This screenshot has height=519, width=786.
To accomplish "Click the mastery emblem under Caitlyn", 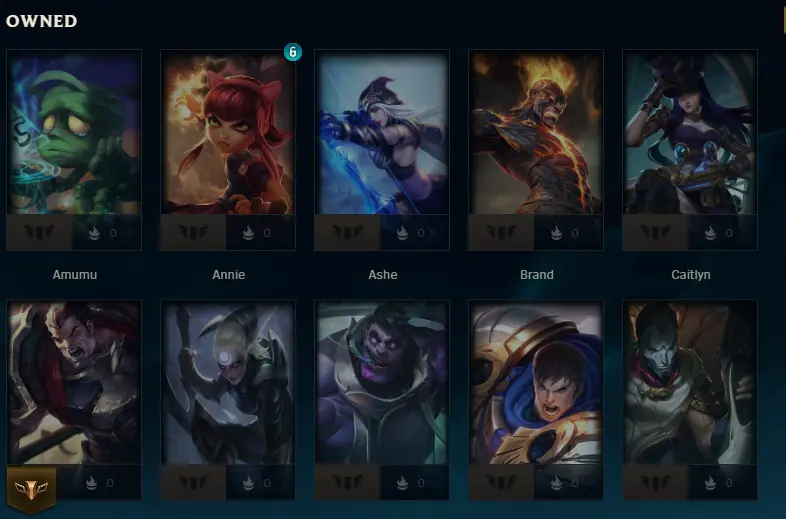I will [x=655, y=232].
